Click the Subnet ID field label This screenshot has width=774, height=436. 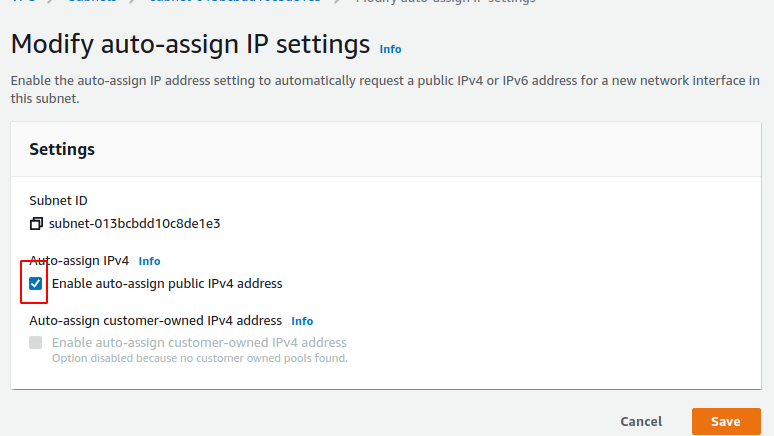pos(58,201)
